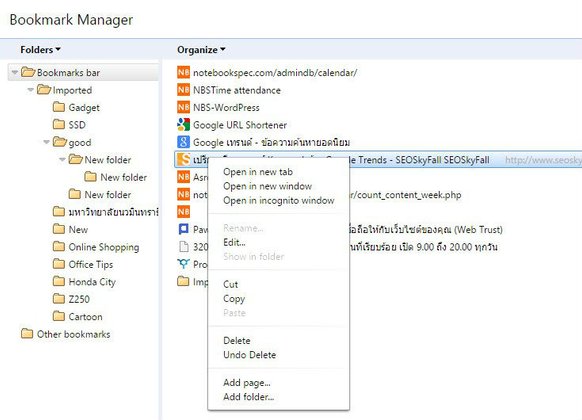Select the Honda City folder label
Screen dimensions: 582x420
[x=92, y=282]
